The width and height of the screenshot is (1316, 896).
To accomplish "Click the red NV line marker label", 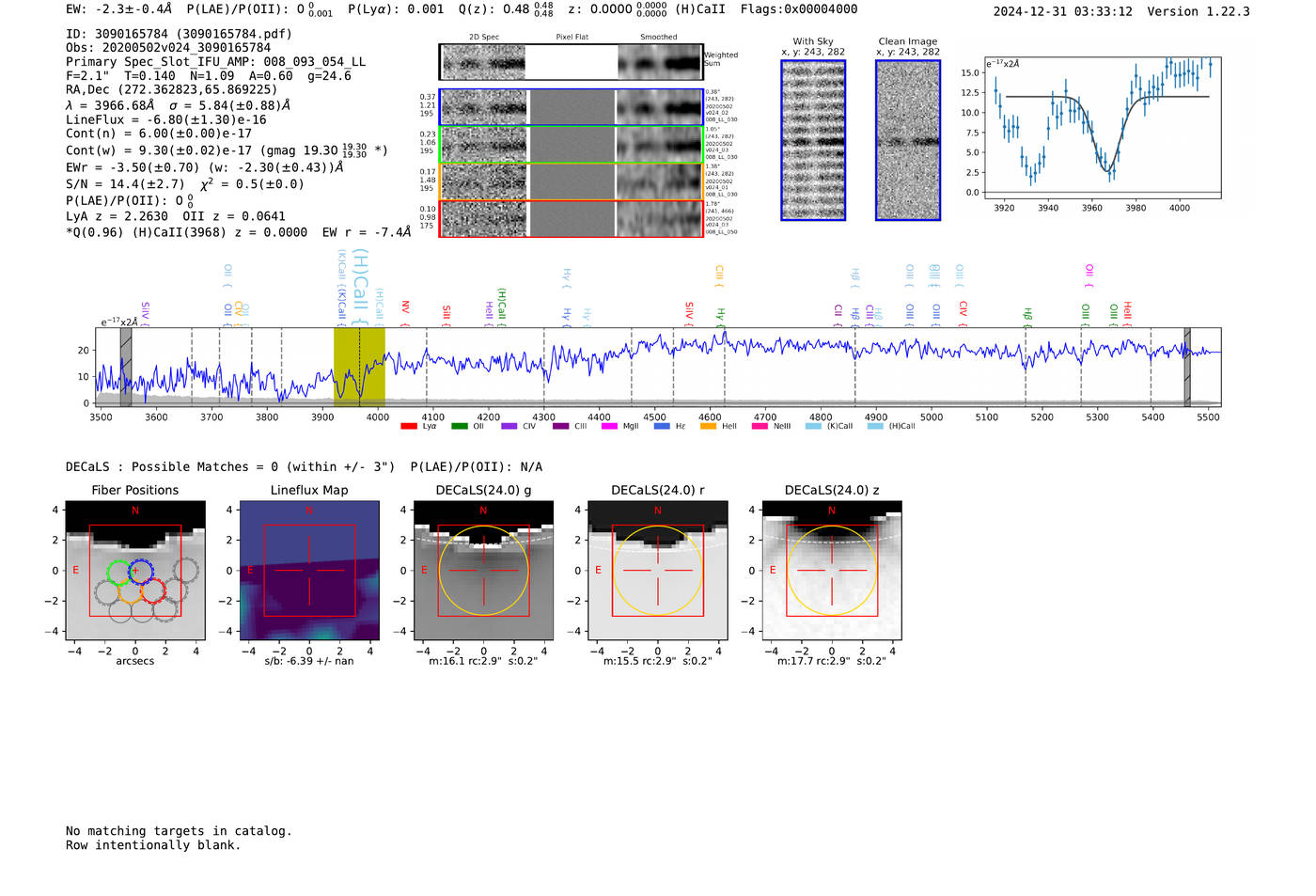I will point(405,308).
